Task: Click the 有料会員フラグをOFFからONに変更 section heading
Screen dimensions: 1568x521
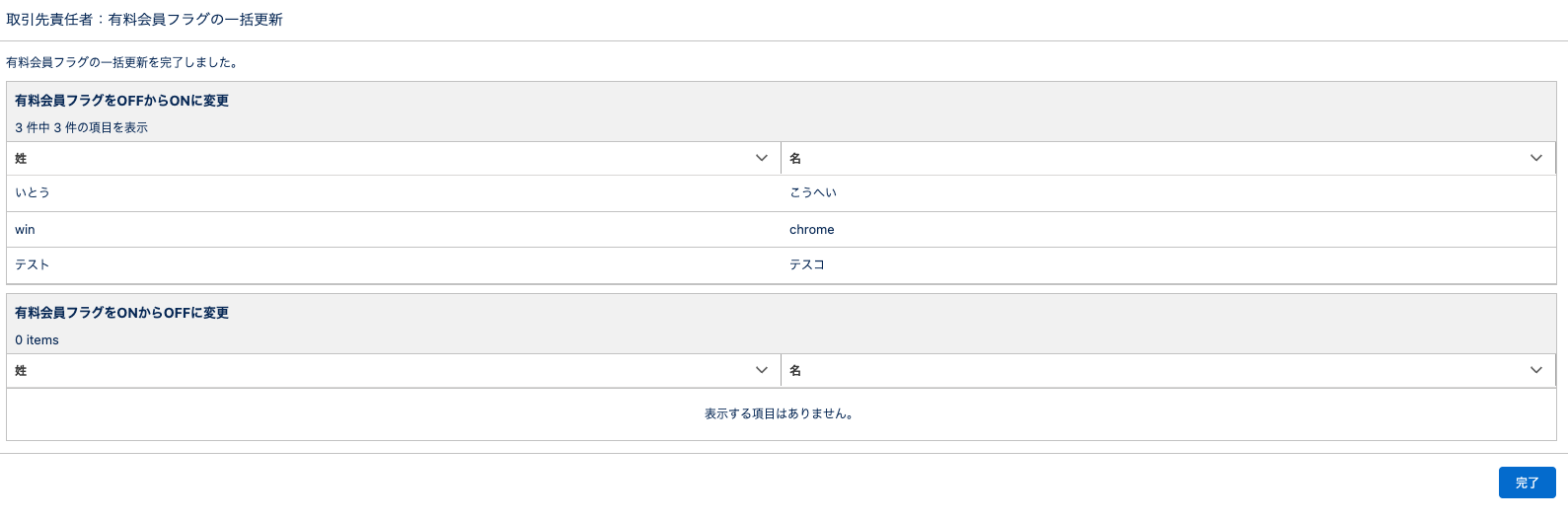Action: tap(121, 101)
